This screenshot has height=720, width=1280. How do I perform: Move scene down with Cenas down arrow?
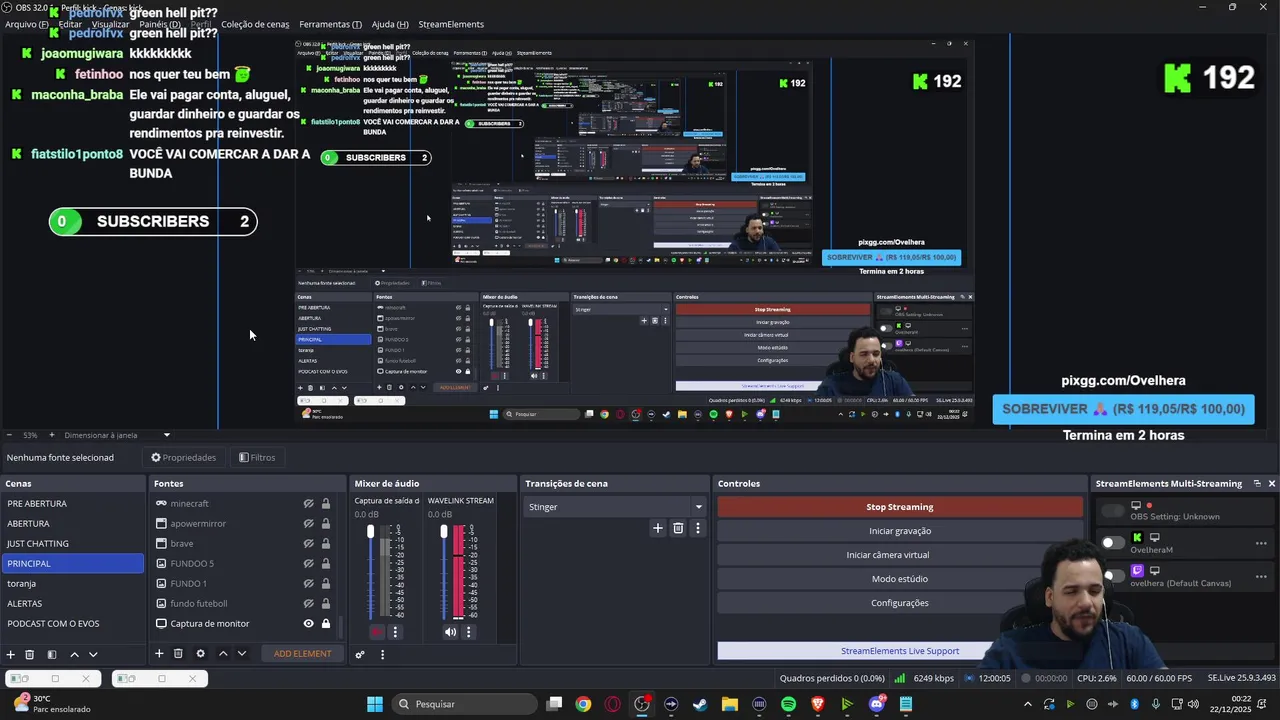[93, 654]
